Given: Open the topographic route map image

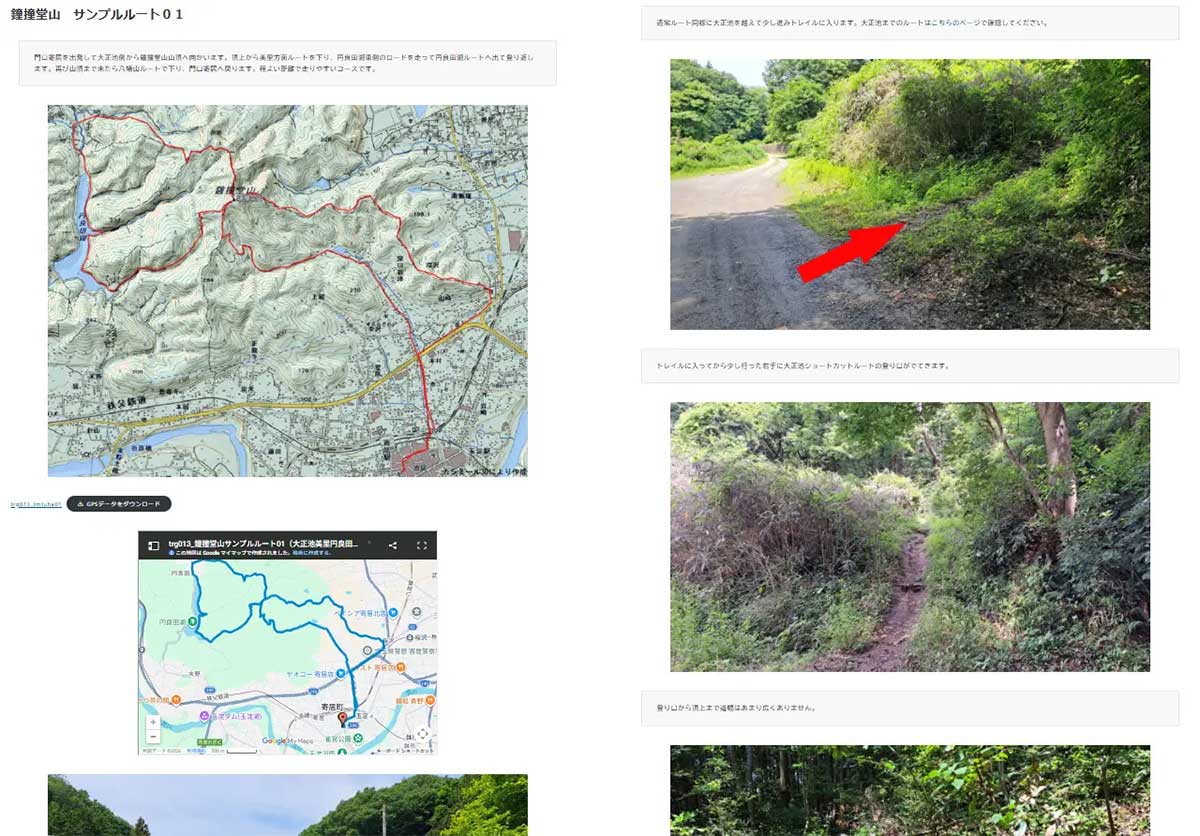Looking at the screenshot, I should point(287,290).
